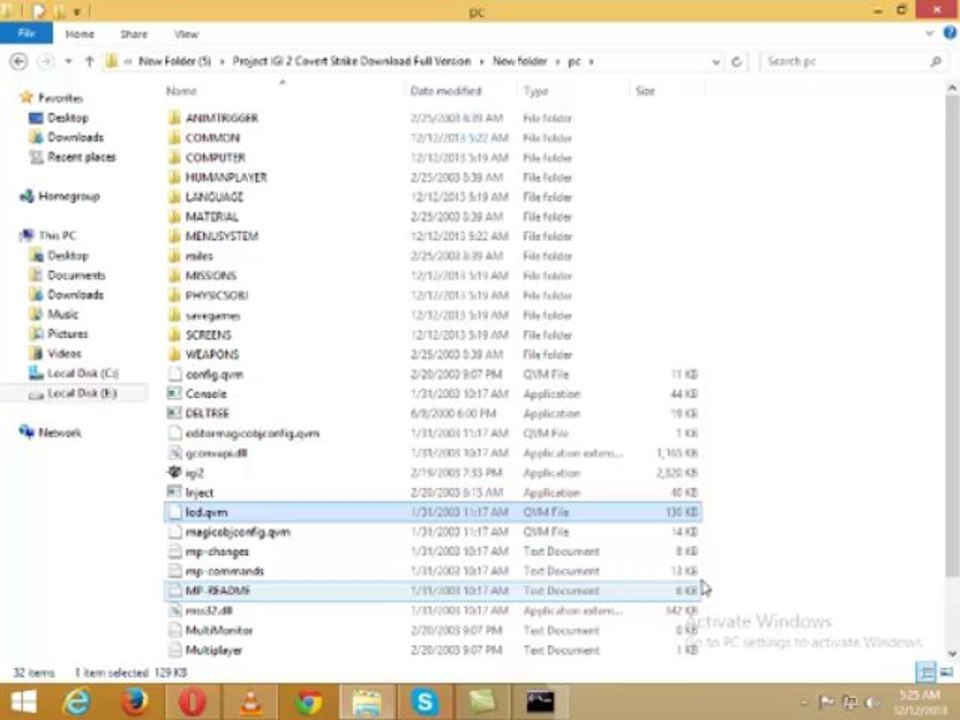Launch Firefox from the taskbar
The height and width of the screenshot is (720, 960).
pyautogui.click(x=134, y=702)
